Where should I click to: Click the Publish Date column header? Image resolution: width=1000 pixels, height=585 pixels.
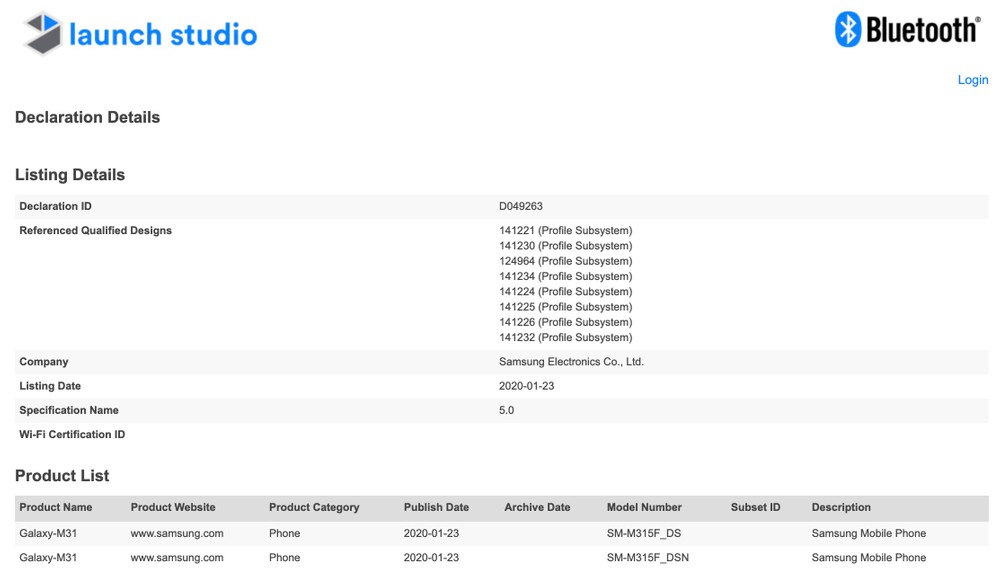pyautogui.click(x=436, y=507)
